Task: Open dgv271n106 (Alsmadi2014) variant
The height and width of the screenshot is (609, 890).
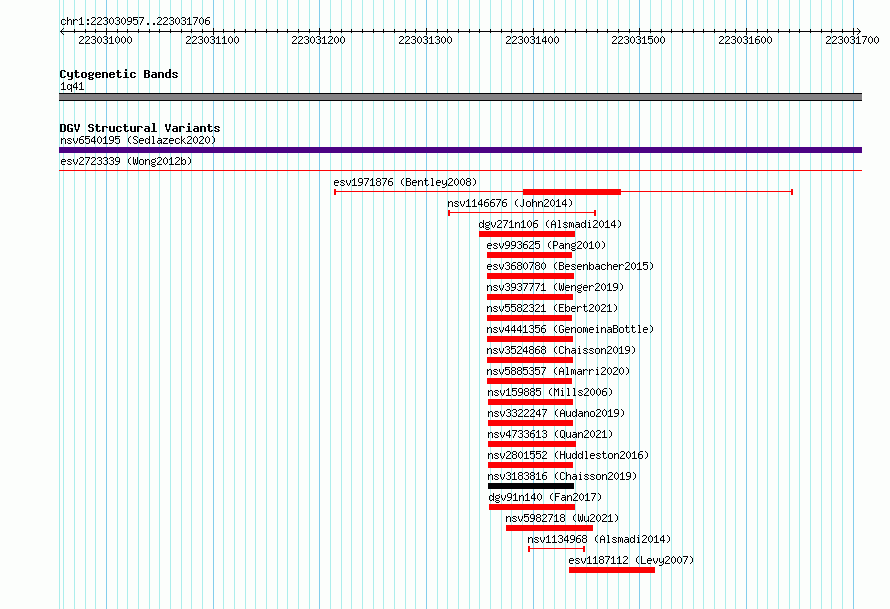Action: [x=550, y=224]
